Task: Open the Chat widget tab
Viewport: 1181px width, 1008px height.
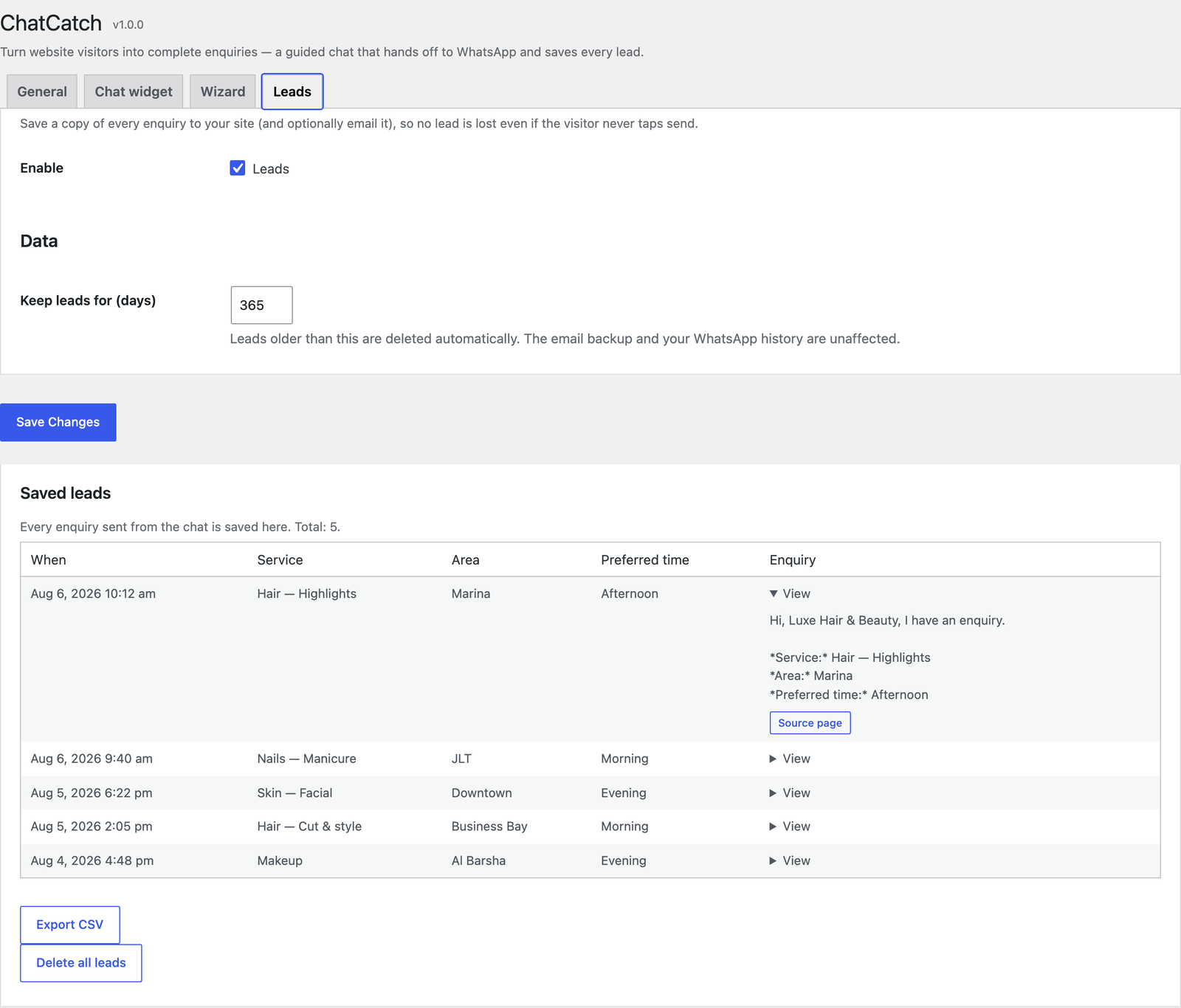Action: pyautogui.click(x=134, y=92)
